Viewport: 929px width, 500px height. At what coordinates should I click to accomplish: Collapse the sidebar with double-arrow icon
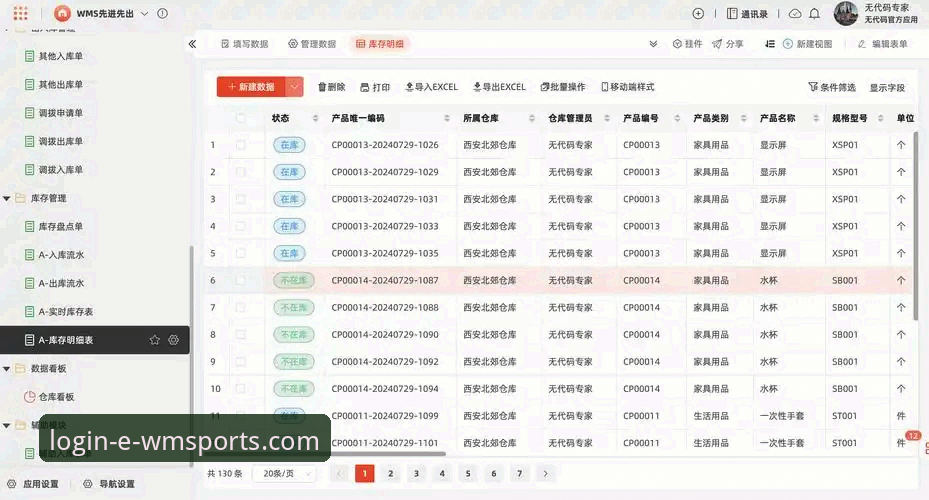[x=193, y=44]
